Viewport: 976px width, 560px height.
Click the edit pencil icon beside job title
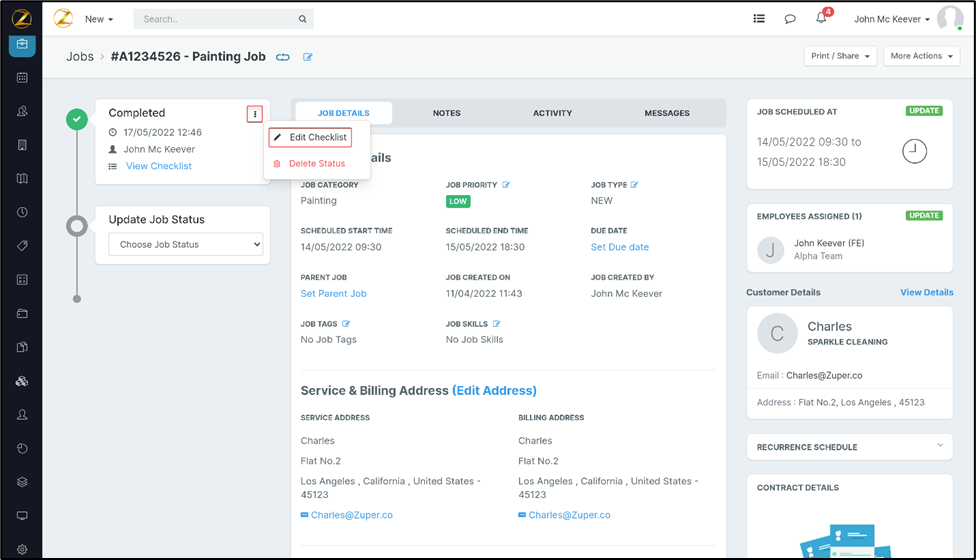(308, 57)
